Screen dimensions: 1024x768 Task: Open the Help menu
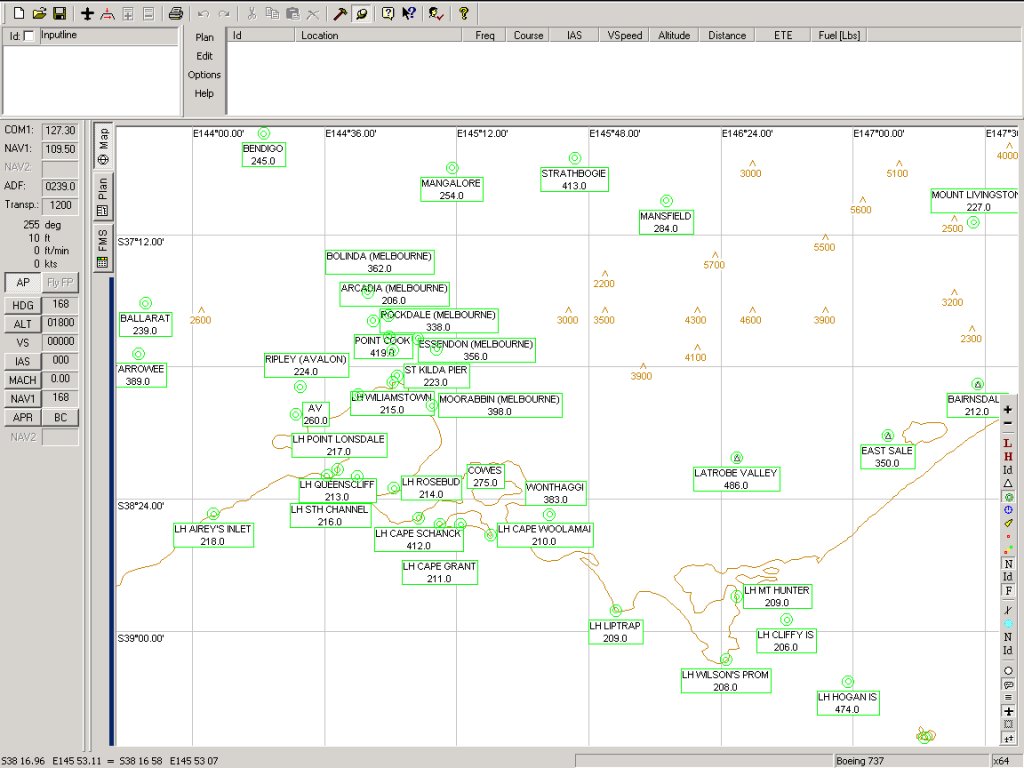click(x=204, y=93)
